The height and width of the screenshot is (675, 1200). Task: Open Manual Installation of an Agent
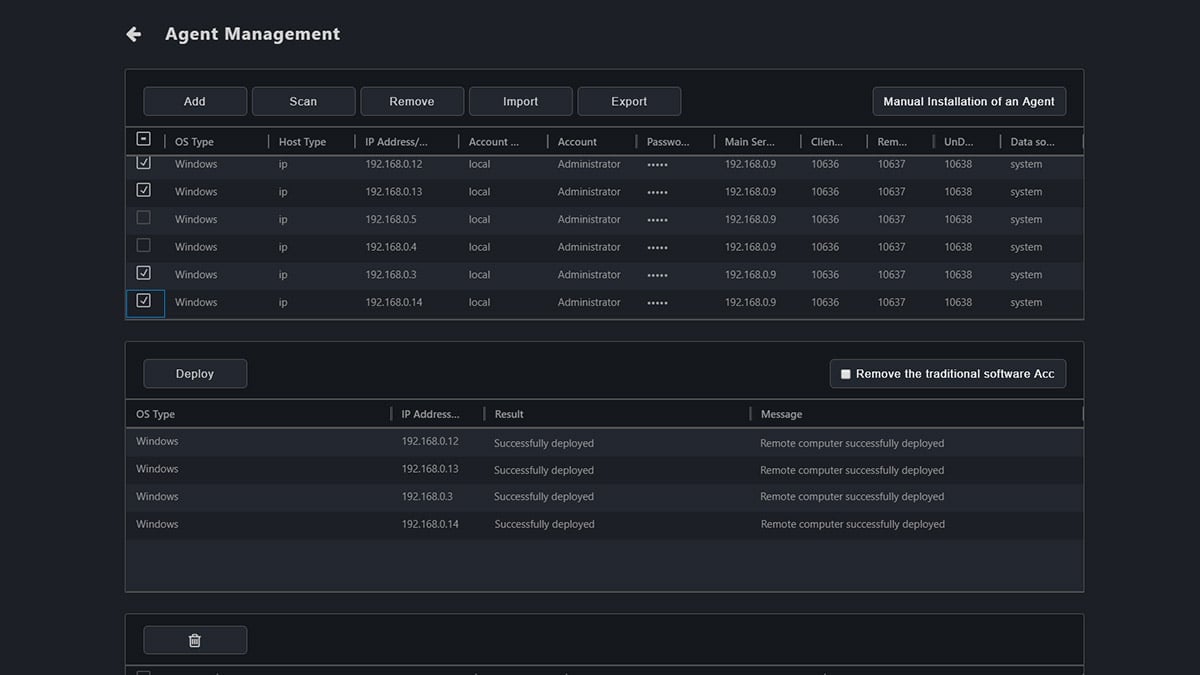[969, 101]
